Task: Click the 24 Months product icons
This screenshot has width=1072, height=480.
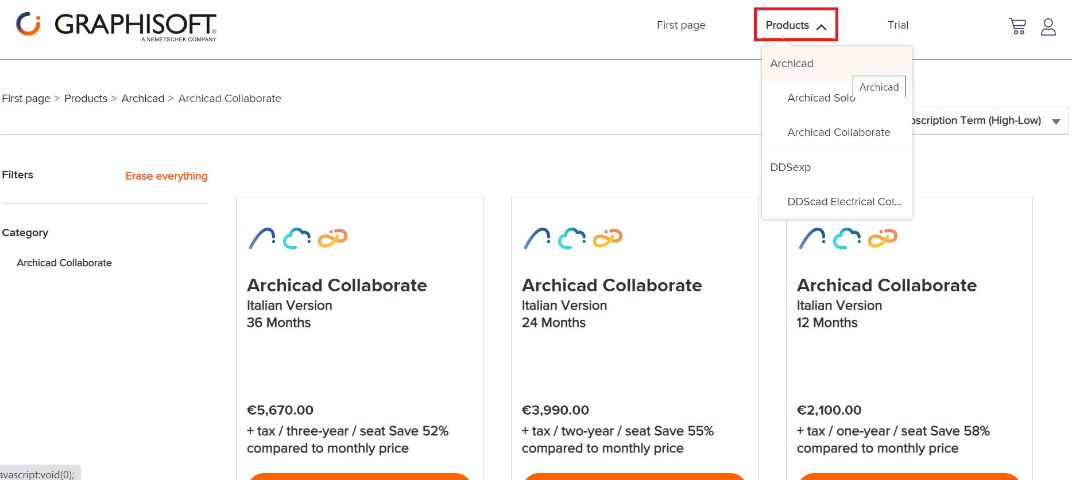Action: tap(573, 238)
